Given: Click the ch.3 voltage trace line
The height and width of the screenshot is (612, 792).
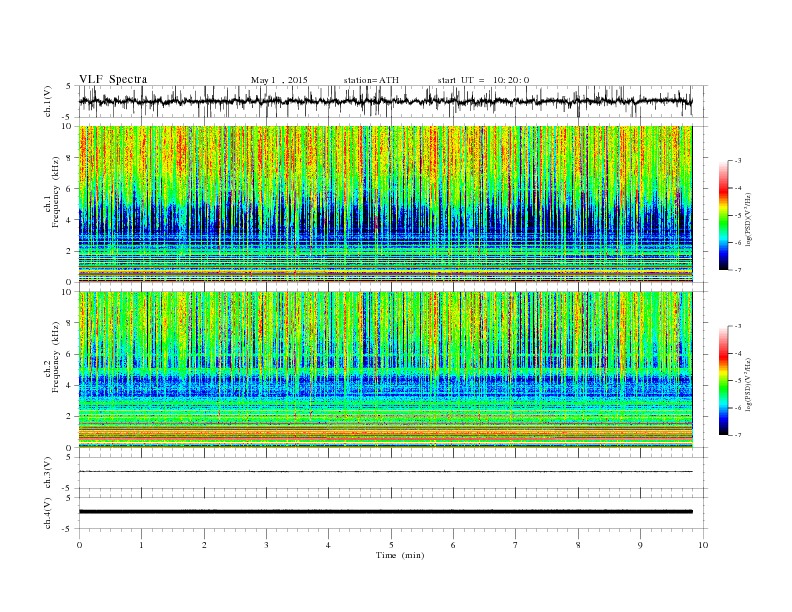Looking at the screenshot, I should point(385,472).
